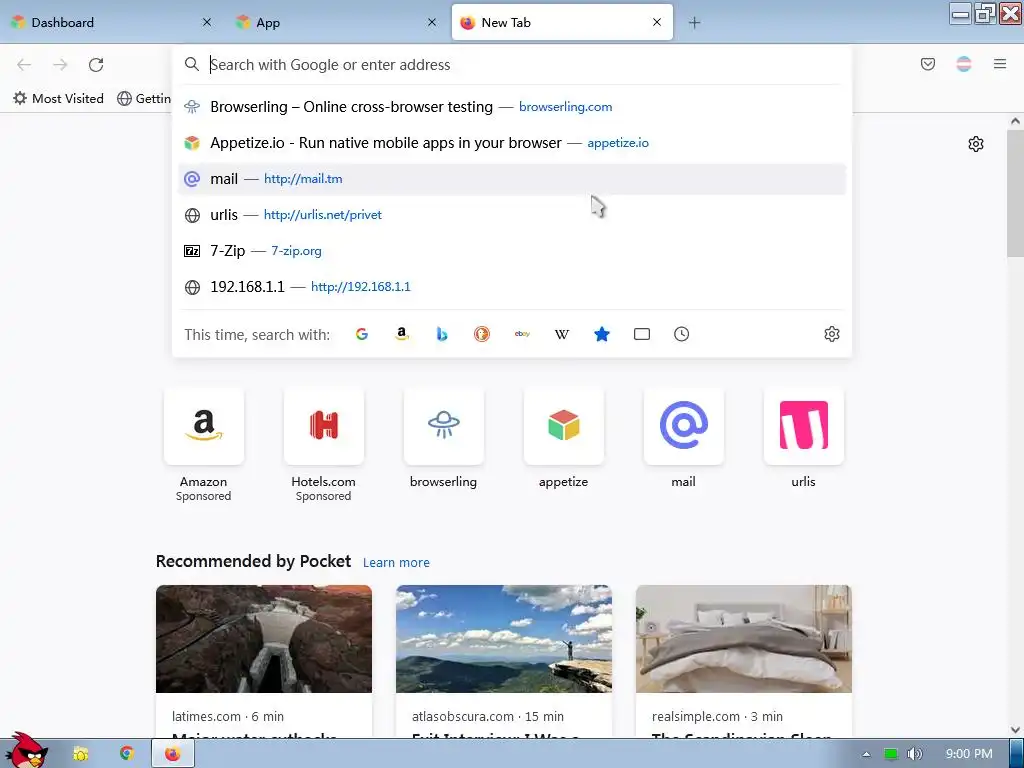Click the address search field
This screenshot has width=1024, height=768.
point(512,65)
